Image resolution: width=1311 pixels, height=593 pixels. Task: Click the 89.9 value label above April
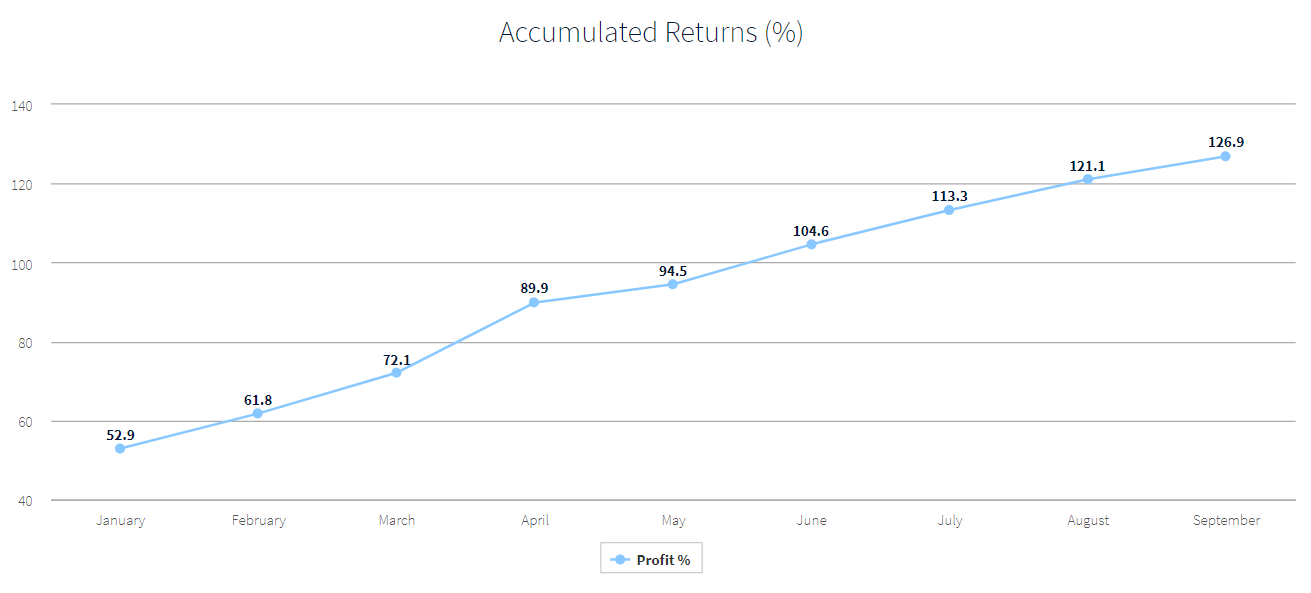tap(534, 288)
